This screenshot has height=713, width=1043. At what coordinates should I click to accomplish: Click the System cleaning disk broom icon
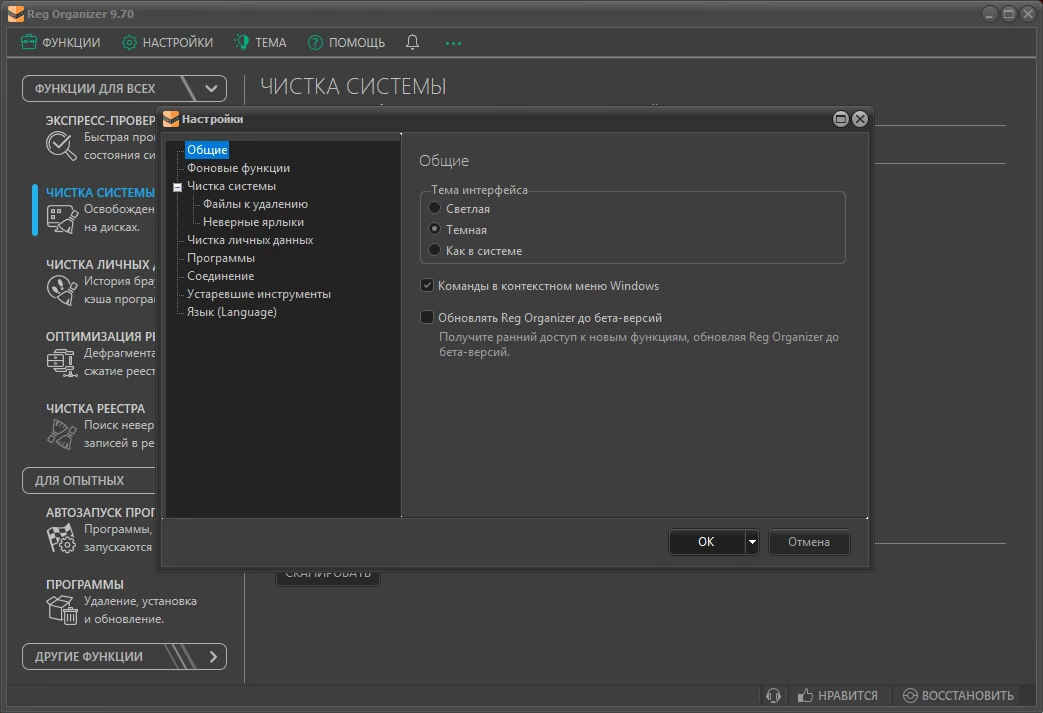click(x=62, y=218)
